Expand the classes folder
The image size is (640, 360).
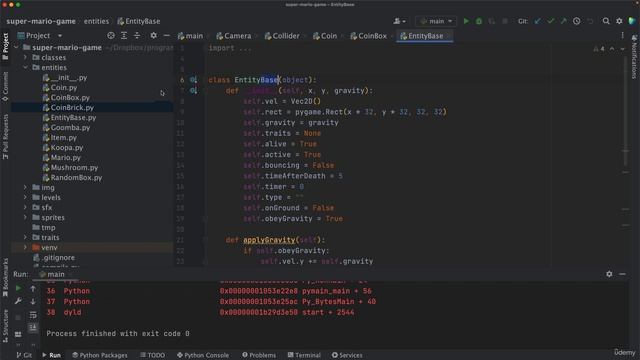click(25, 58)
